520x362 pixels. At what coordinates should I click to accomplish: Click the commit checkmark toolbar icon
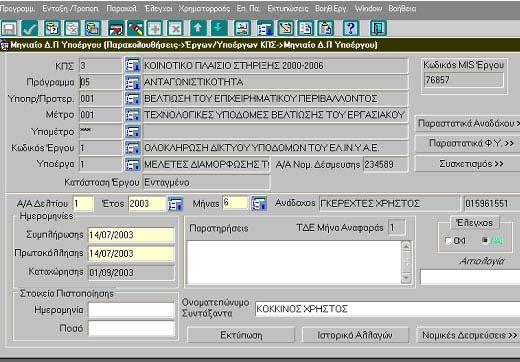(29, 28)
